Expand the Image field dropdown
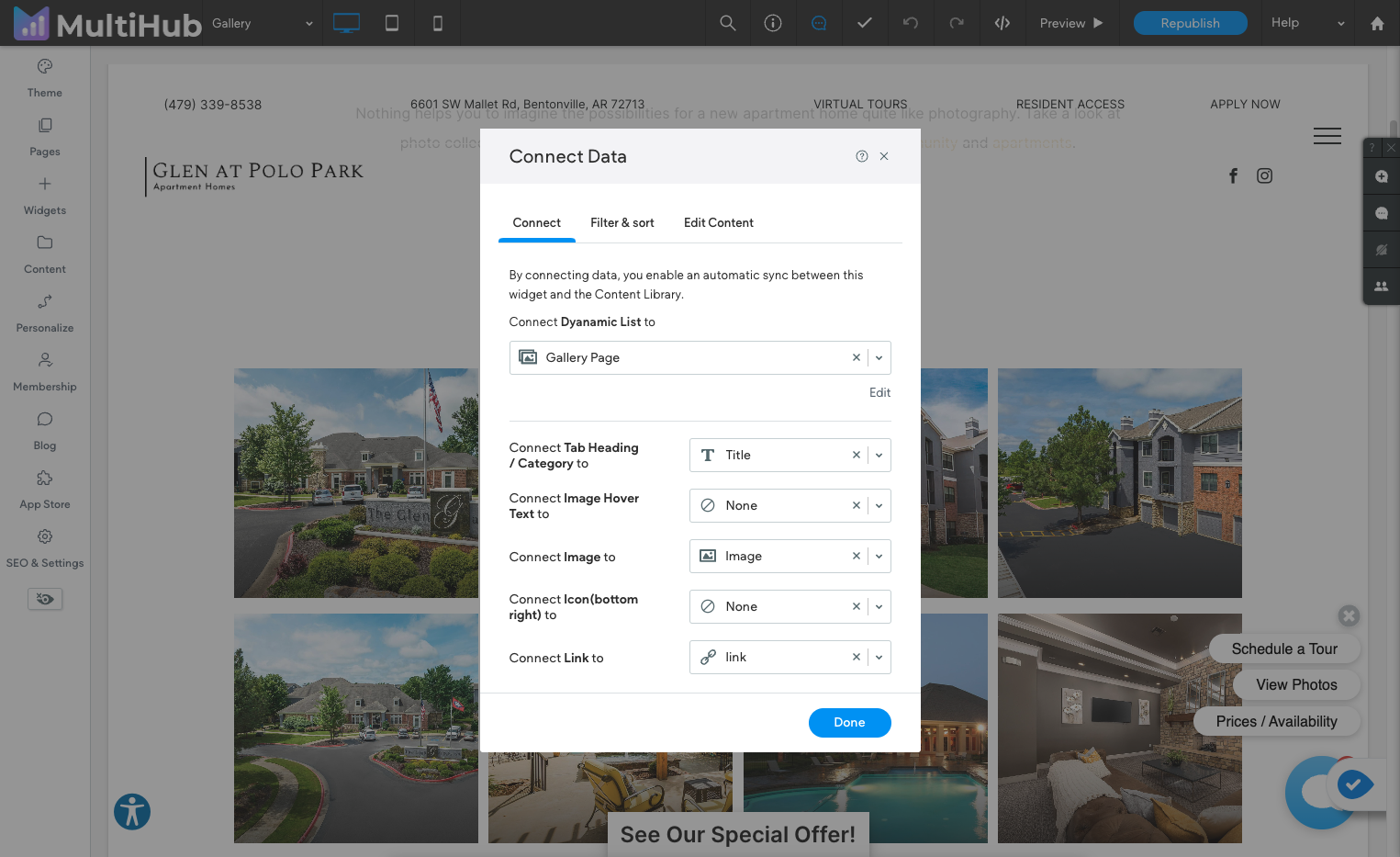Screen dimensions: 1400x857 coord(879,556)
